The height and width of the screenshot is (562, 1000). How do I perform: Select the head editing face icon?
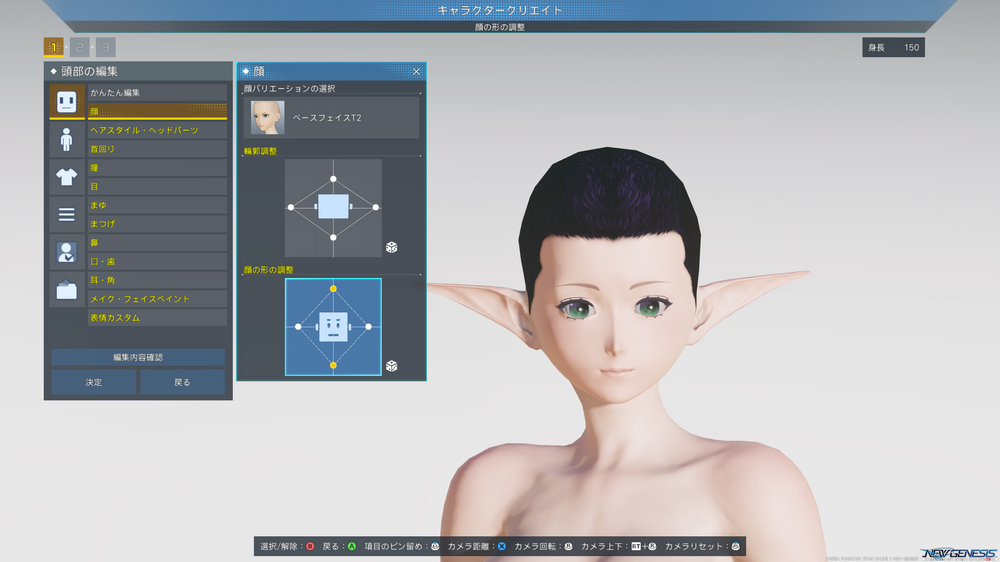[66, 101]
